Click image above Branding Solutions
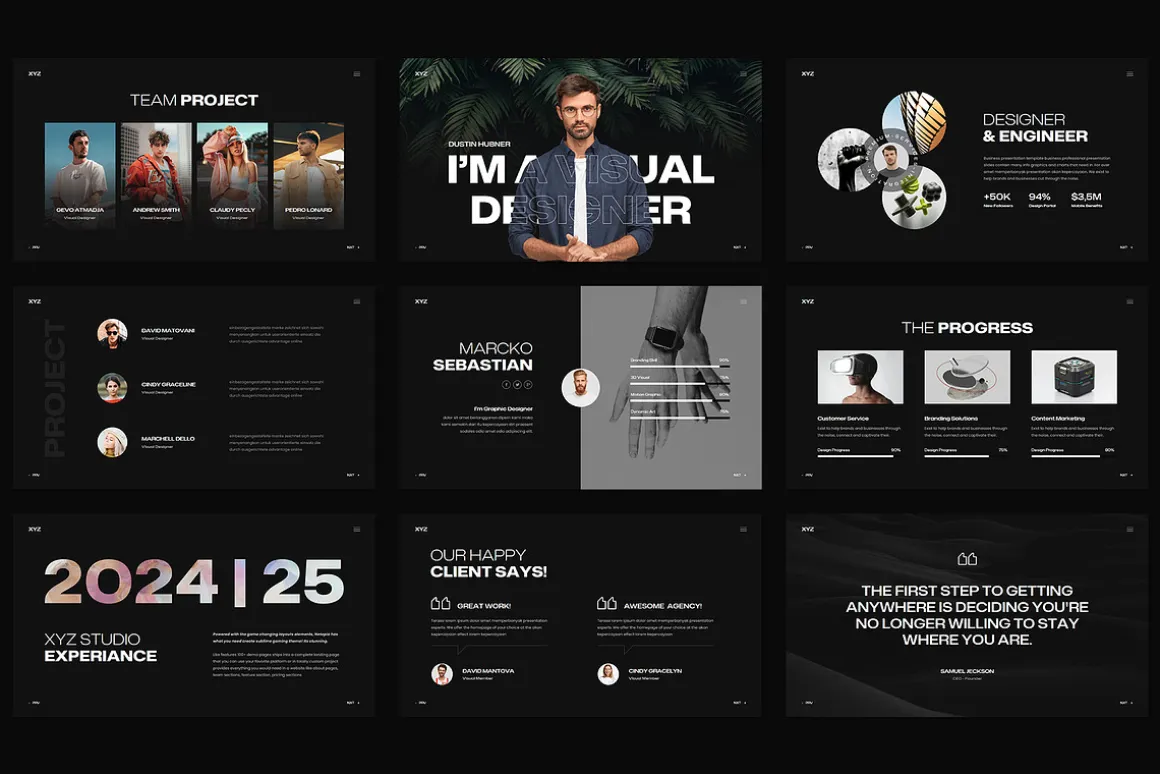Image resolution: width=1160 pixels, height=774 pixels. pyautogui.click(x=967, y=377)
